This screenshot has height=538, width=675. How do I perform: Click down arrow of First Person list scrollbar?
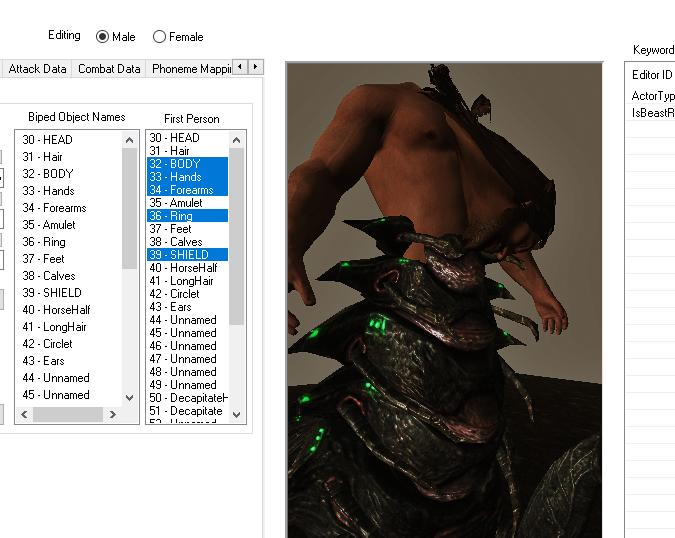click(x=236, y=414)
